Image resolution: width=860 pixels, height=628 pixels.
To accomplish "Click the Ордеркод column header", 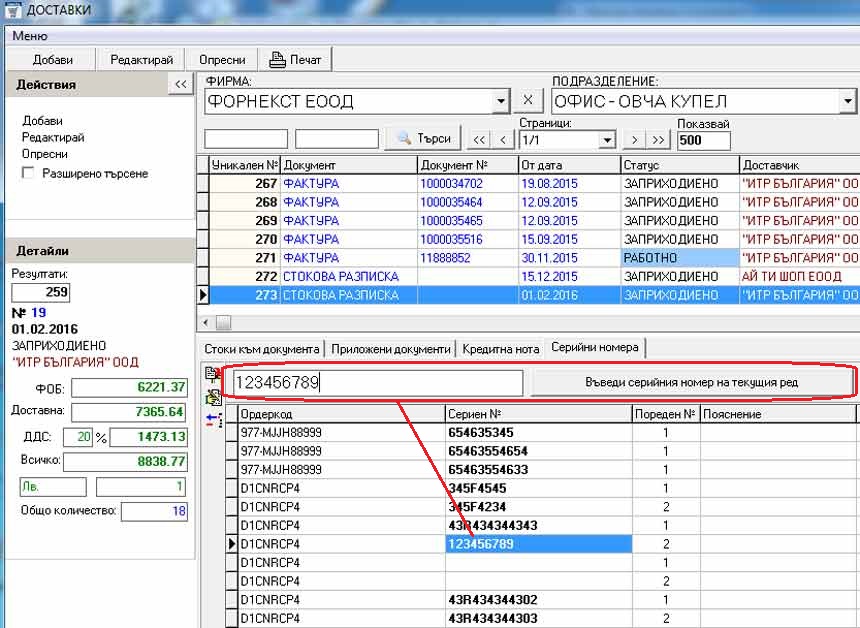I will point(342,414).
